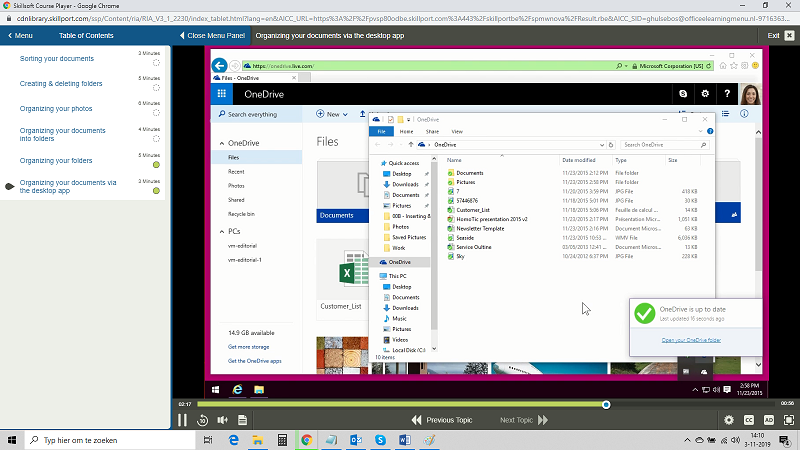Open the New dropdown in OneDrive
Screen dimensions: 800x450
(x=332, y=114)
